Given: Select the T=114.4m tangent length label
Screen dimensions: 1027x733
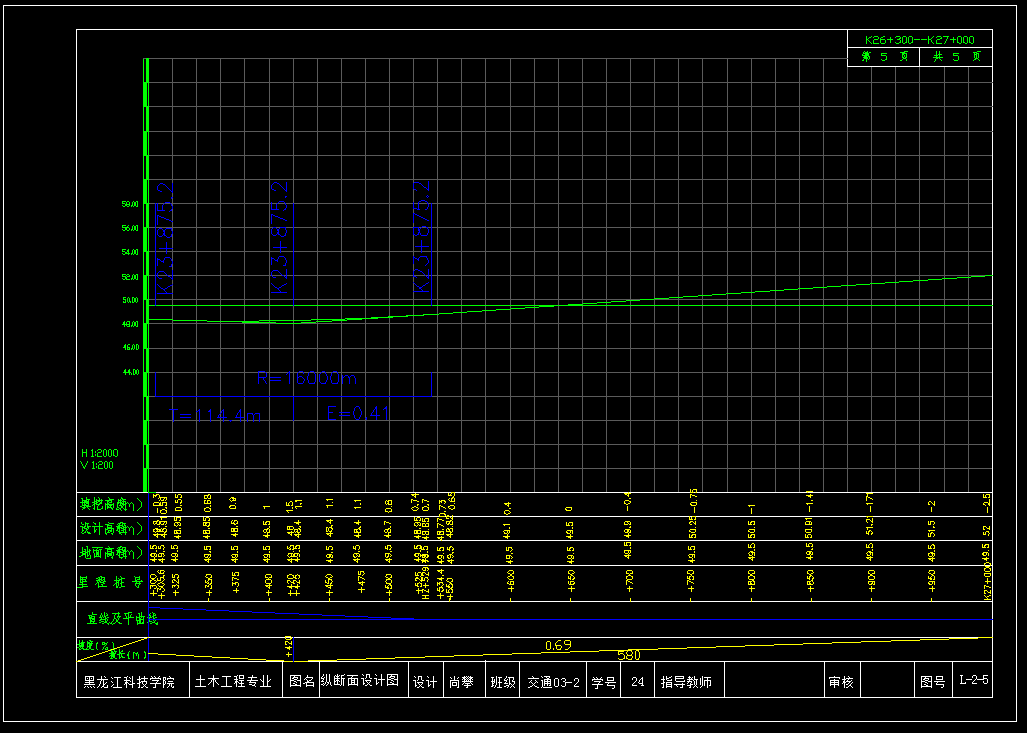Looking at the screenshot, I should click(216, 415).
